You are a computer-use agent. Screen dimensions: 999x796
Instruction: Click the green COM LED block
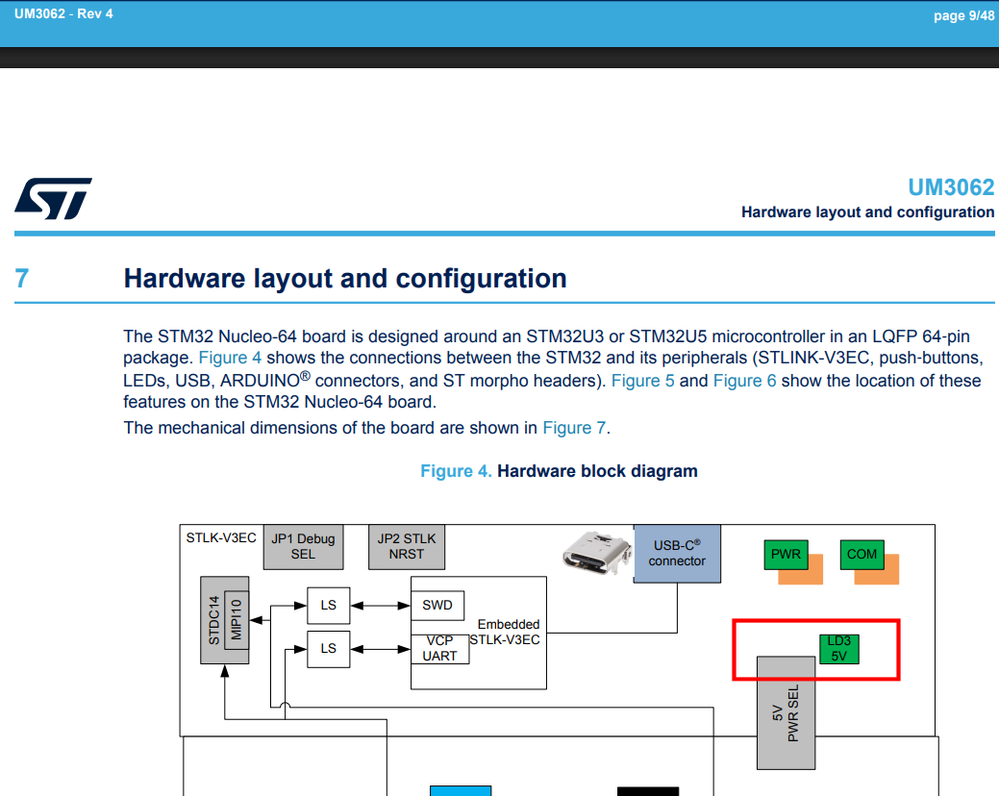[x=862, y=554]
